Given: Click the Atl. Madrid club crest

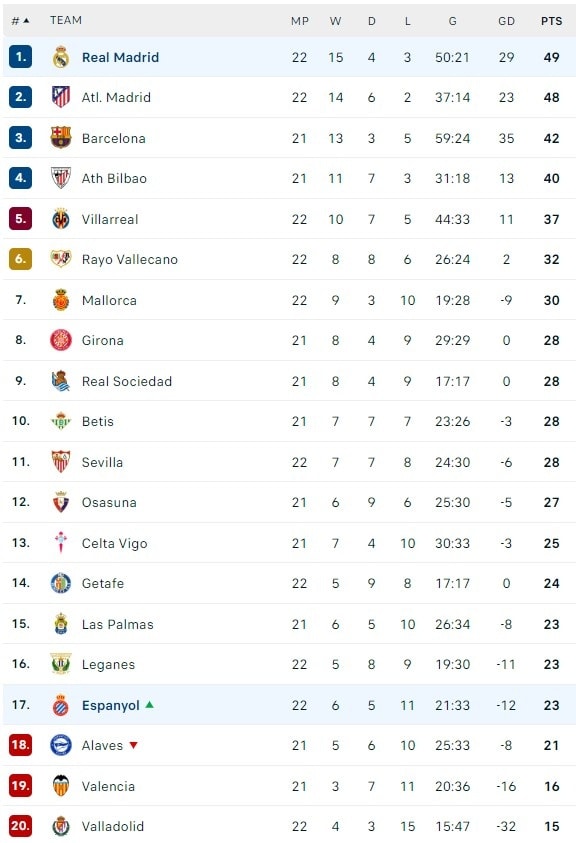Looking at the screenshot, I should (x=61, y=97).
